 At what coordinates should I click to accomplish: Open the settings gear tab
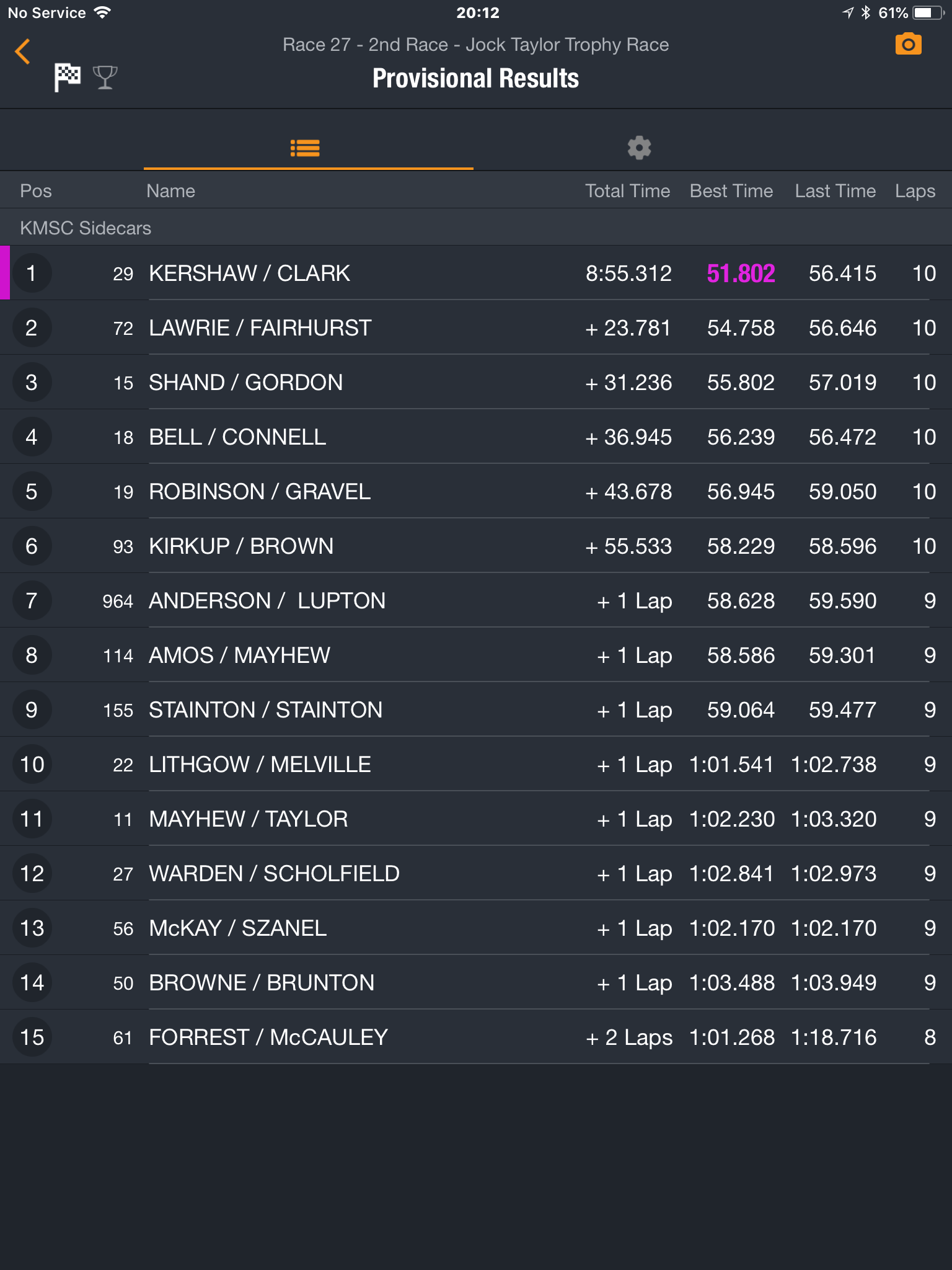pos(639,148)
